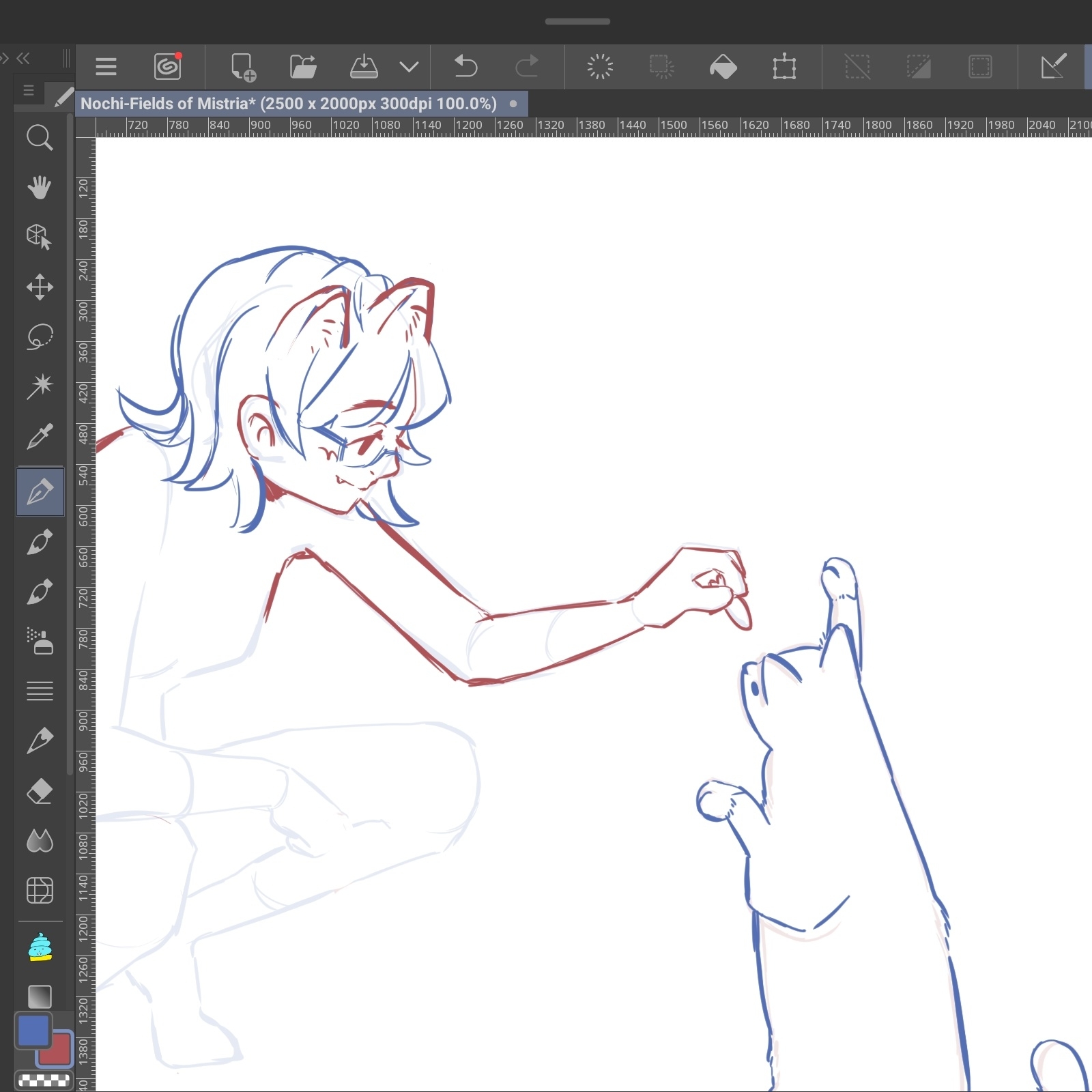Switch to the transparent color swatch

[44, 1080]
